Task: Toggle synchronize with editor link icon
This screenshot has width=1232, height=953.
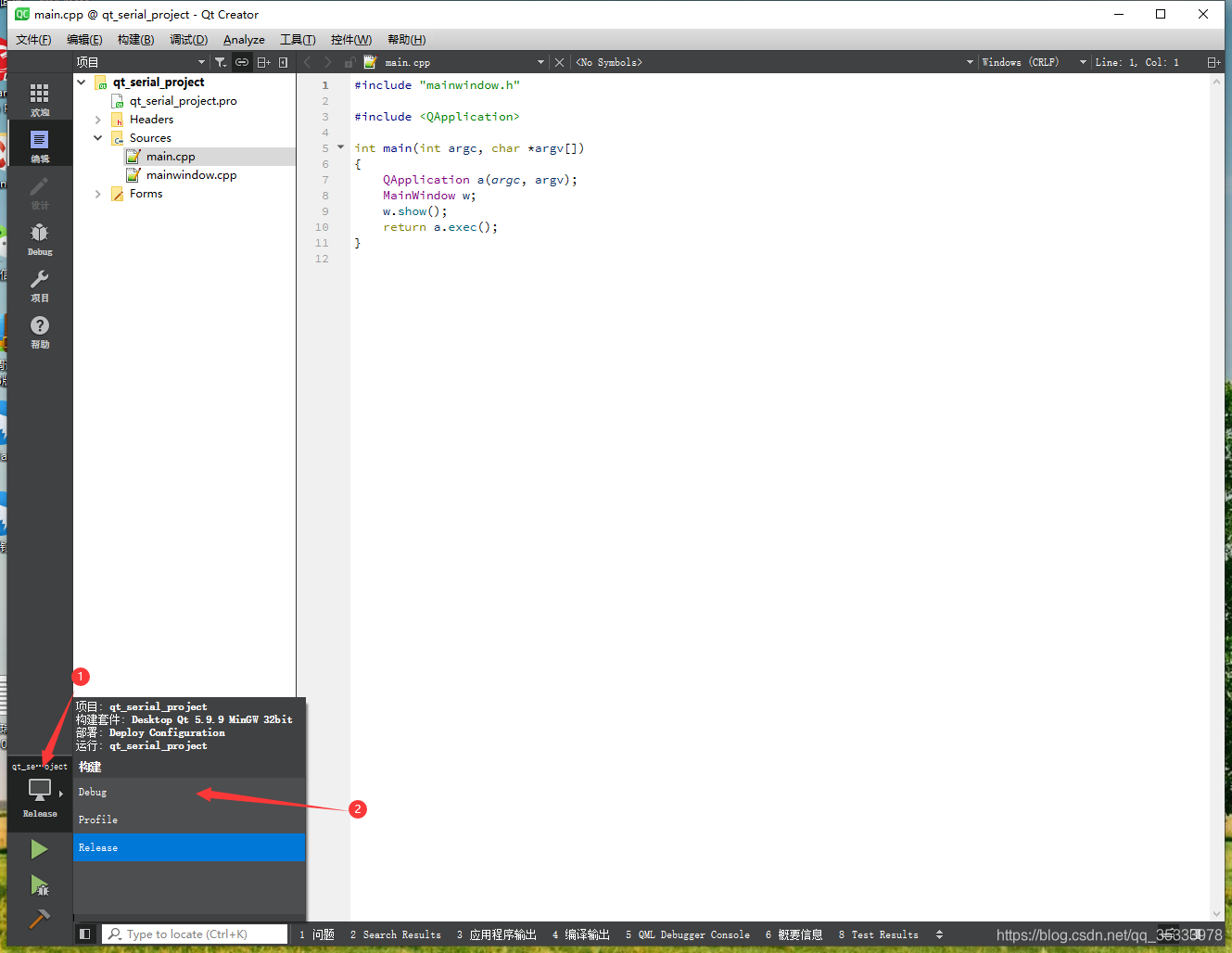Action: (242, 62)
